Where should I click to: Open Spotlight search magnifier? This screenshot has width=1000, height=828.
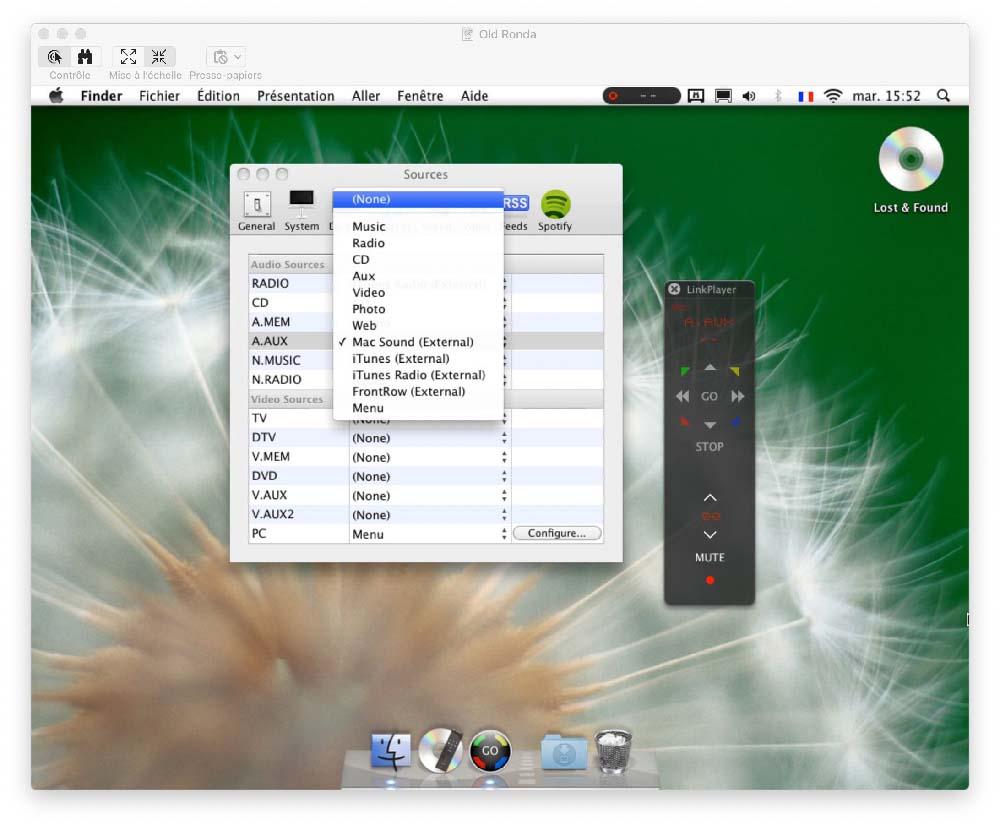[943, 96]
